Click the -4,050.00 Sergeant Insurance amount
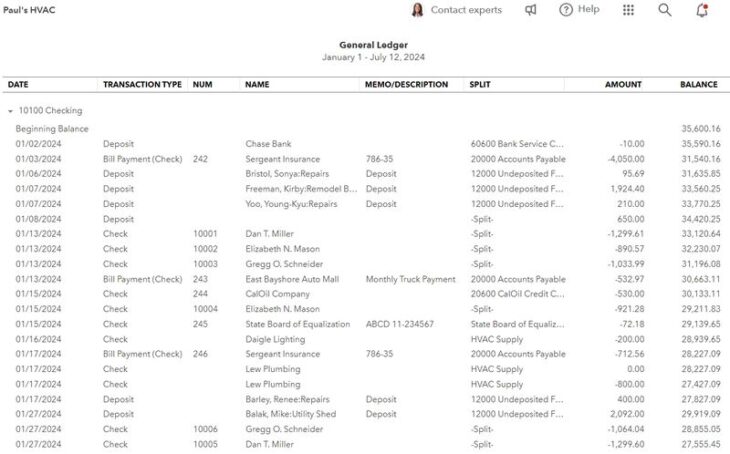Screen dimensions: 730x454 point(626,159)
